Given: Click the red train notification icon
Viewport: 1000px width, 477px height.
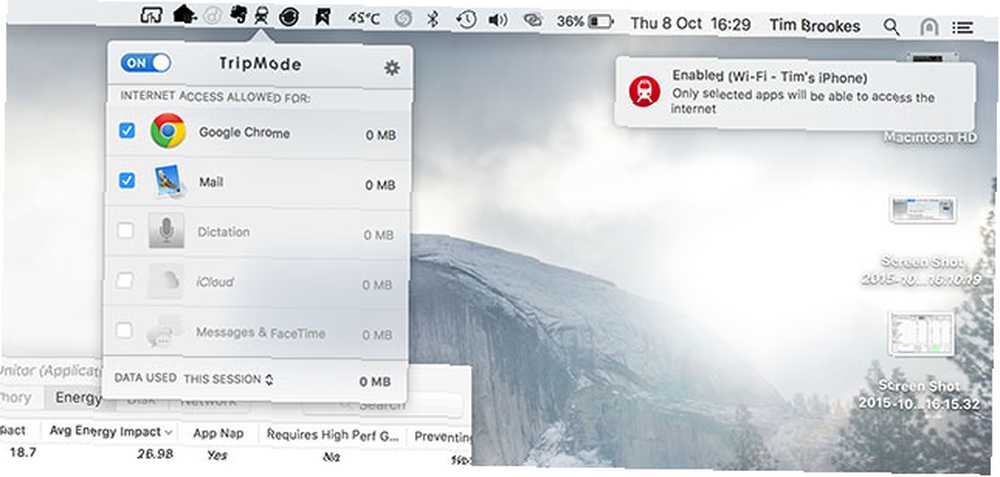Looking at the screenshot, I should click(x=644, y=91).
